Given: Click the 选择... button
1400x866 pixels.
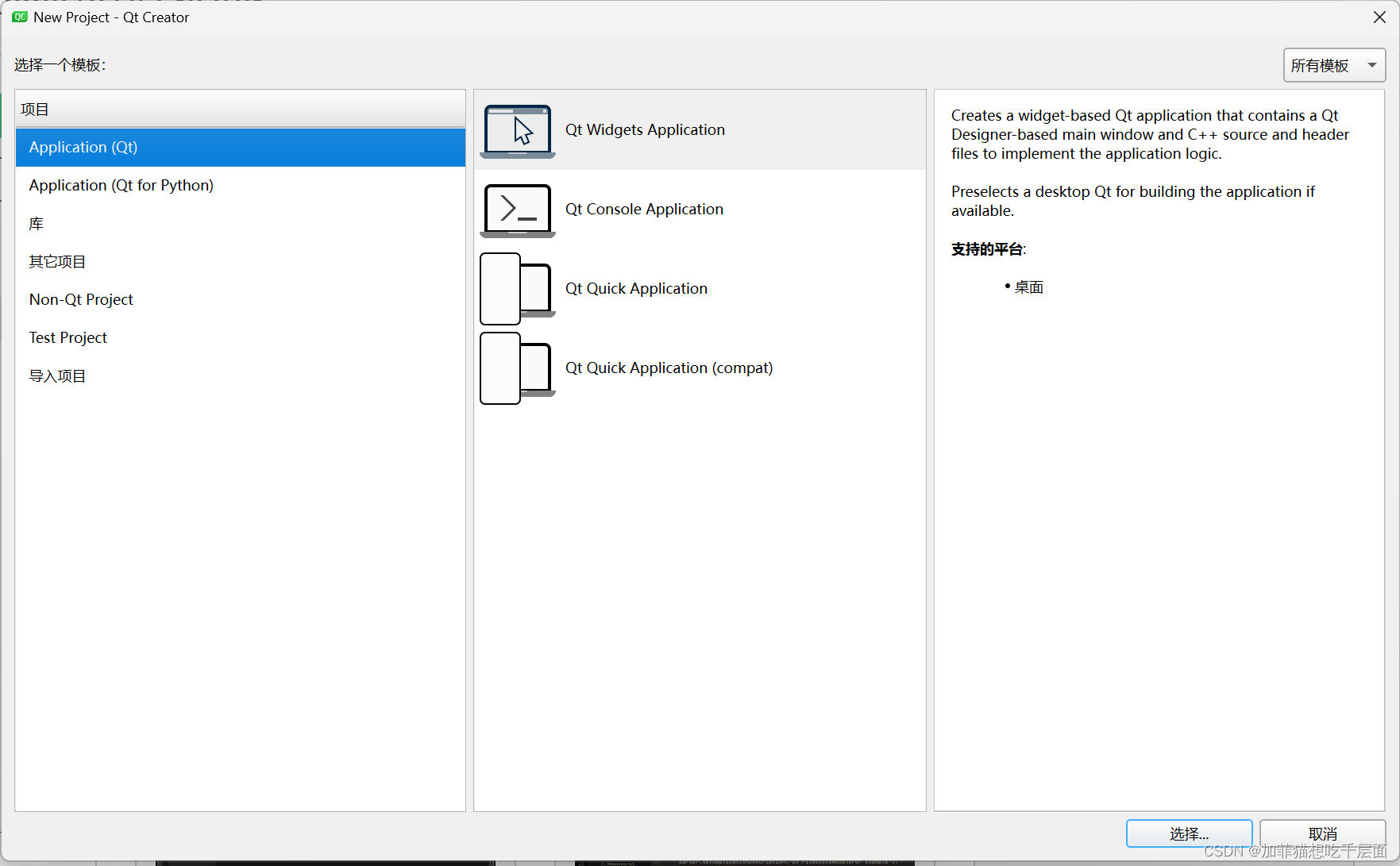Looking at the screenshot, I should (x=1189, y=834).
